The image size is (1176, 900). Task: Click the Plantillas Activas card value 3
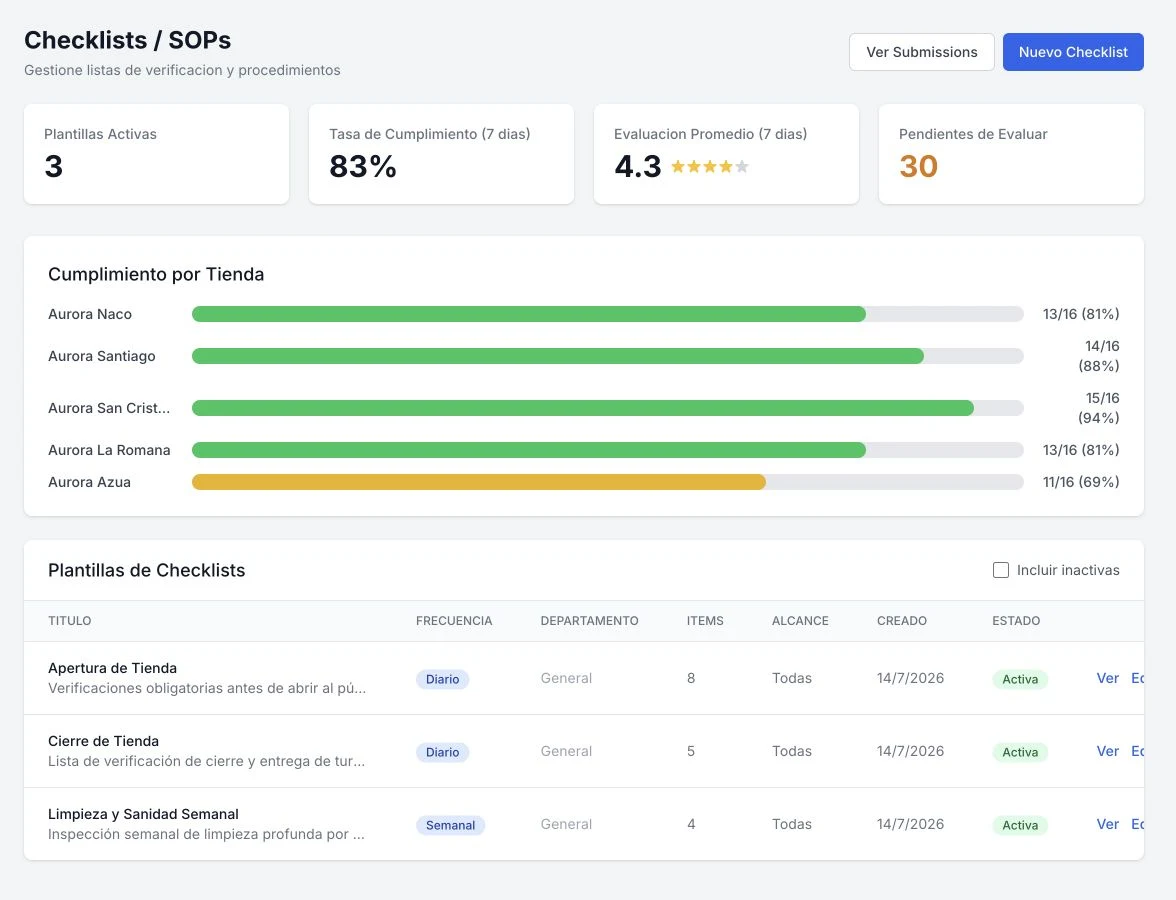53,166
